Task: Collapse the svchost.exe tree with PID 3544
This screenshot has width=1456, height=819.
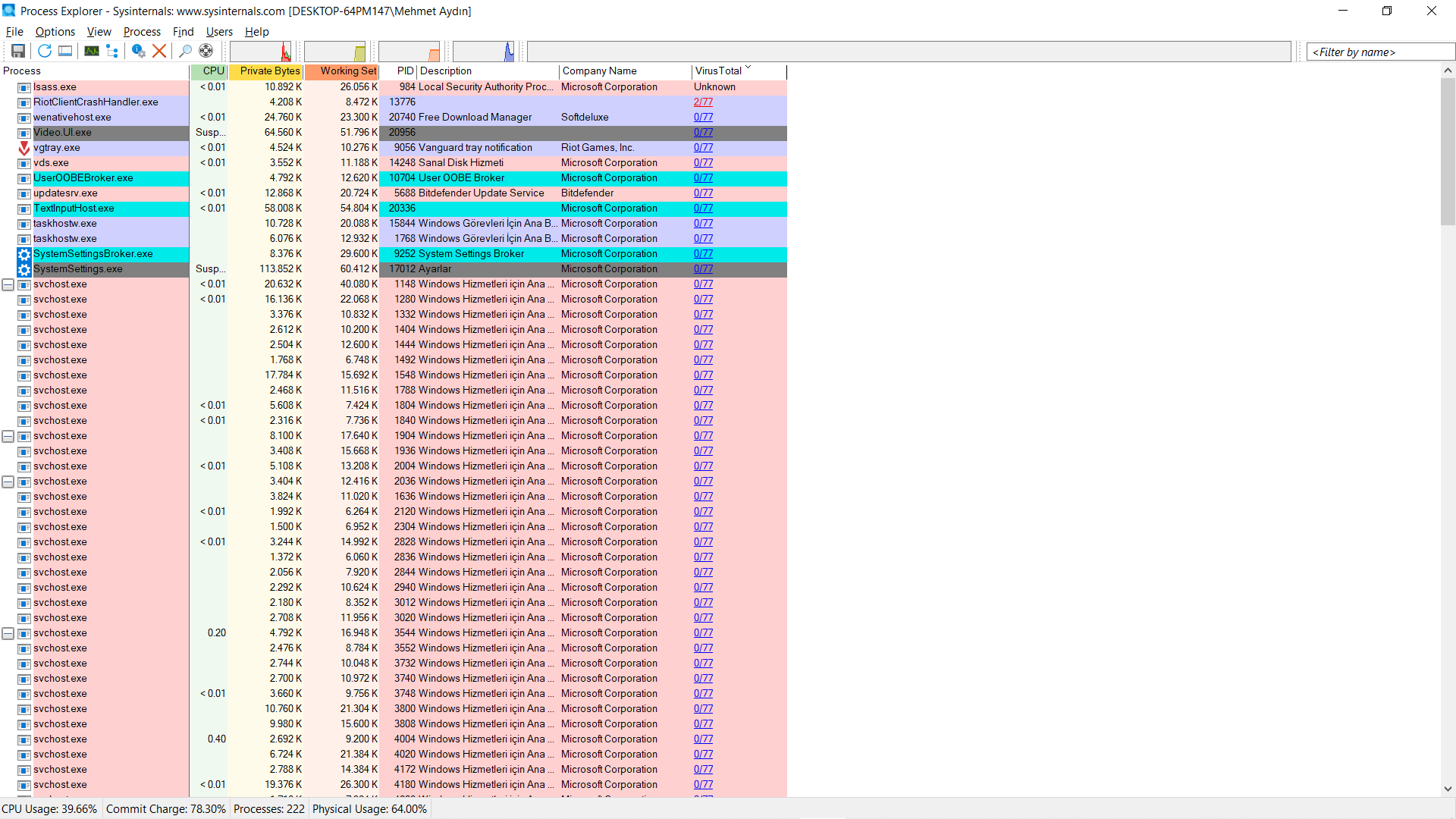Action: click(x=8, y=633)
